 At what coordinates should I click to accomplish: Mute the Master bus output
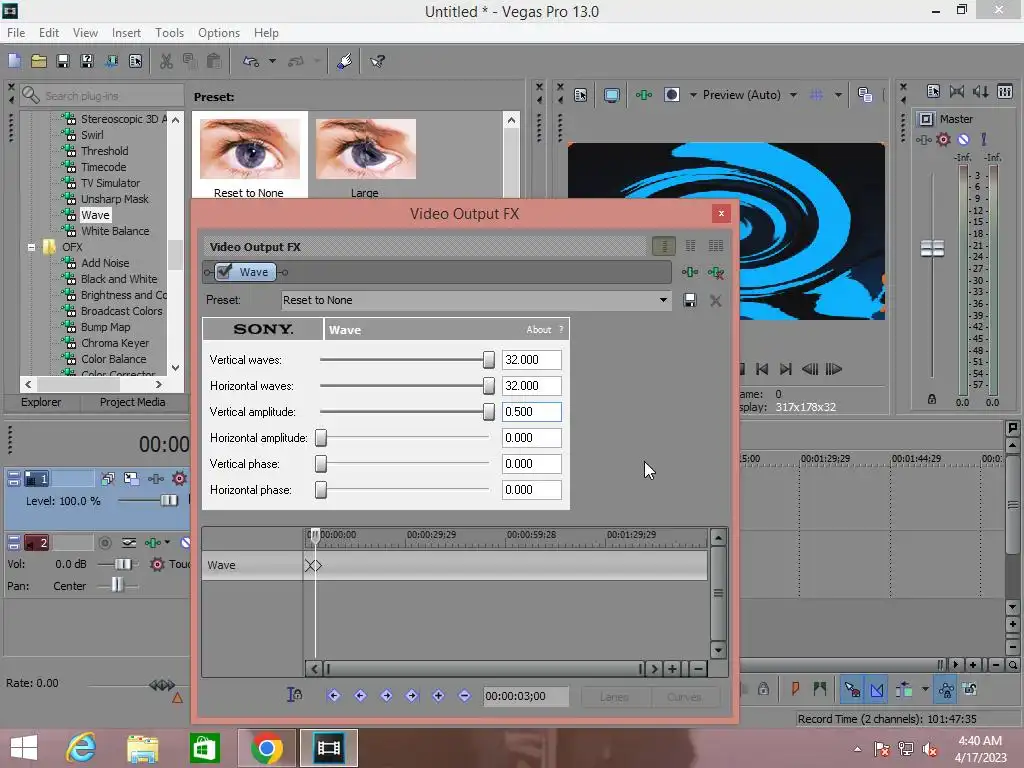(963, 140)
